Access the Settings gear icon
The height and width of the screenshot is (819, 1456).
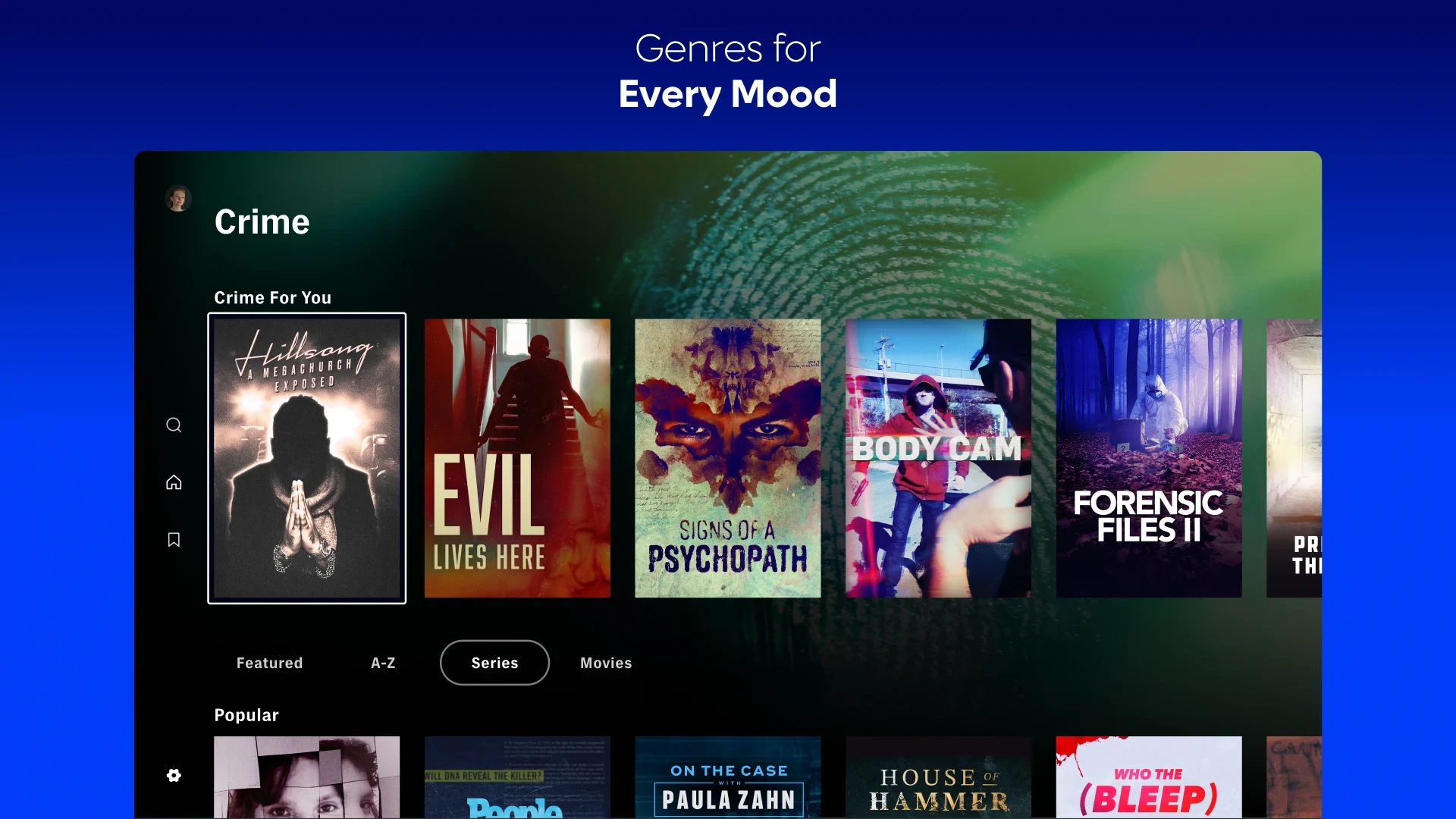click(x=172, y=775)
